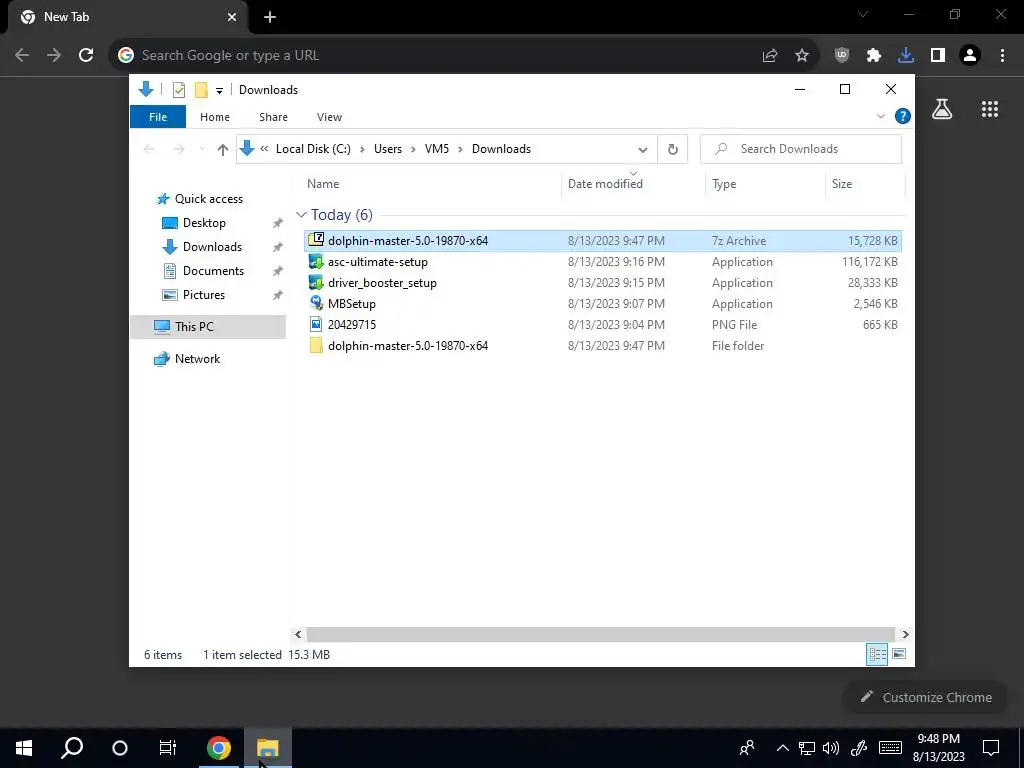Click the Search Downloads field
Screen dimensions: 1024x768
[801, 149]
